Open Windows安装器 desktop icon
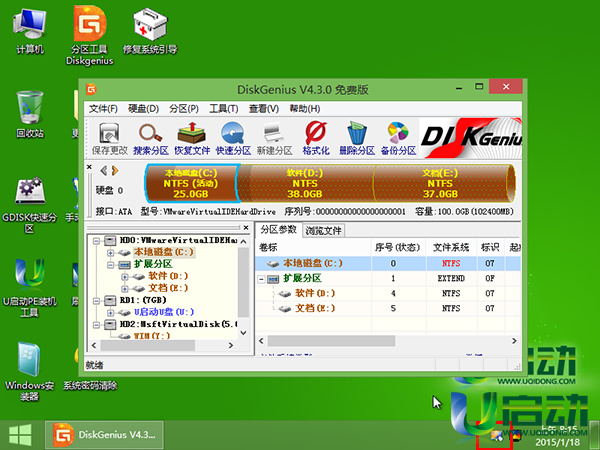The image size is (600, 450). point(29,372)
